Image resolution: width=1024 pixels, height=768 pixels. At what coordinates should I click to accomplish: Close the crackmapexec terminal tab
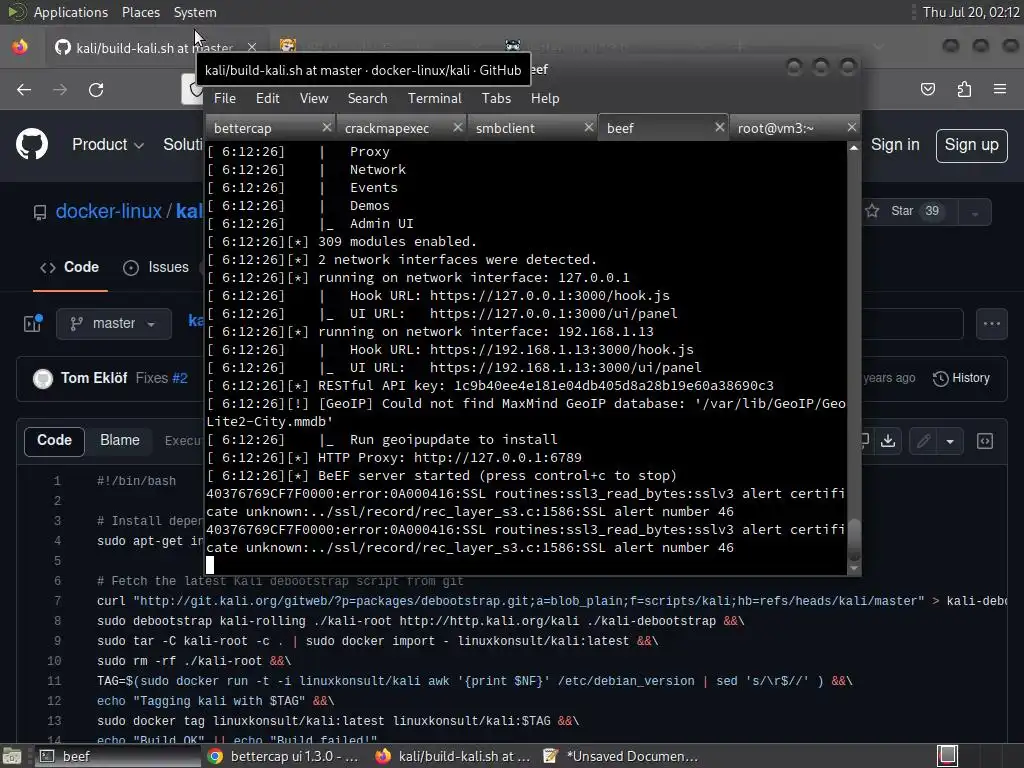[x=458, y=127]
